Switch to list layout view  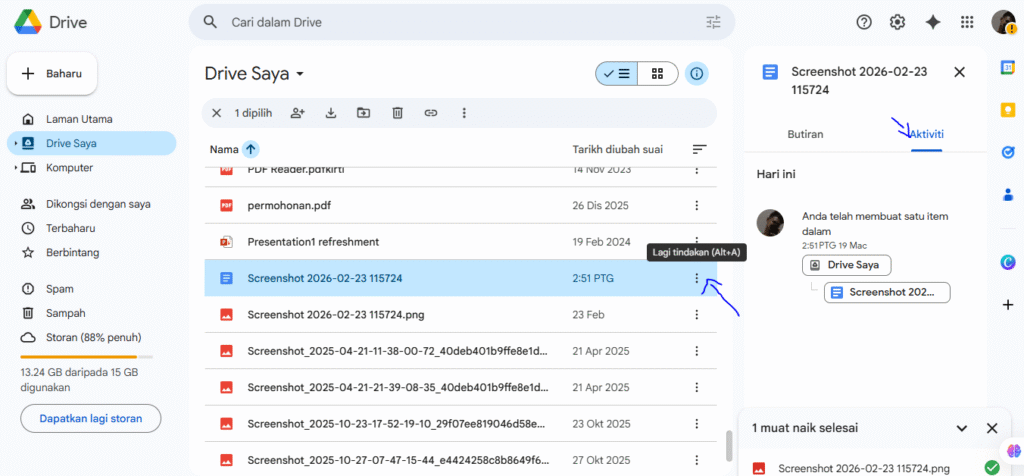pyautogui.click(x=617, y=73)
